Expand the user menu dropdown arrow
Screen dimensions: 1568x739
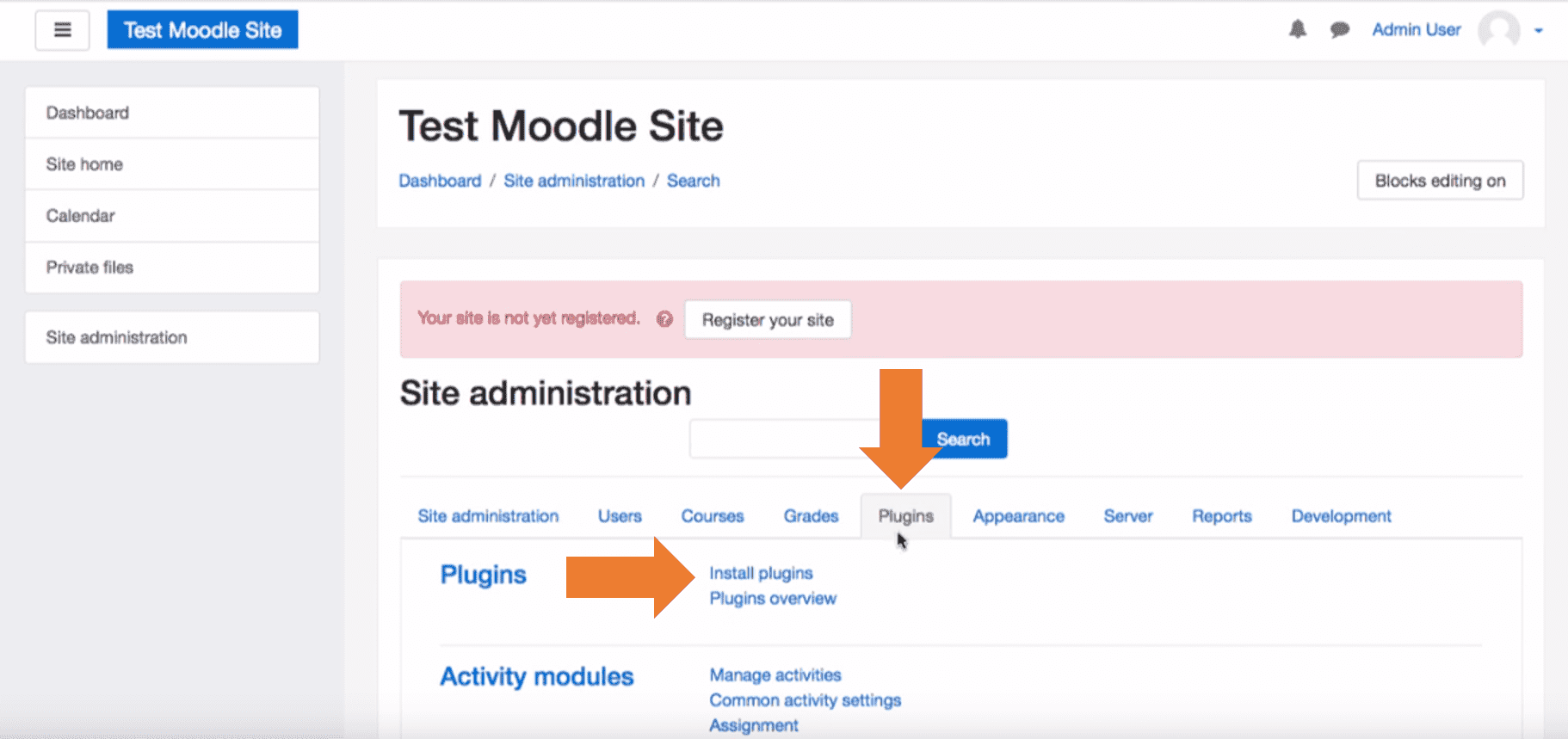click(1539, 31)
